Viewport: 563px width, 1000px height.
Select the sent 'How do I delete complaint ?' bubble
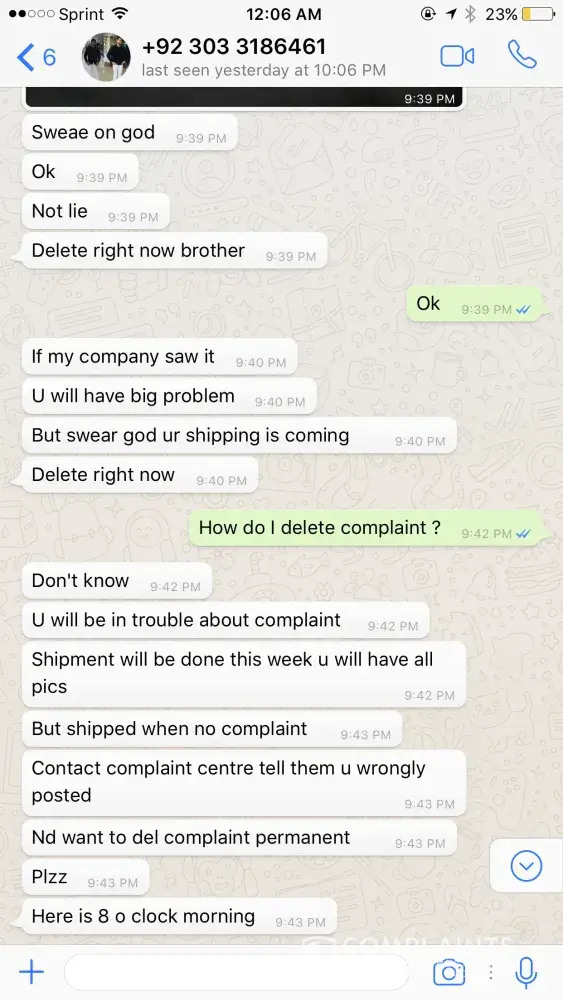pos(365,528)
